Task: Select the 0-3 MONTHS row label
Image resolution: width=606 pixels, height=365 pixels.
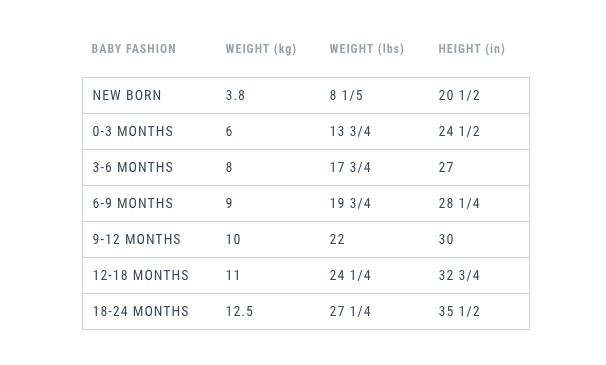Action: [133, 131]
